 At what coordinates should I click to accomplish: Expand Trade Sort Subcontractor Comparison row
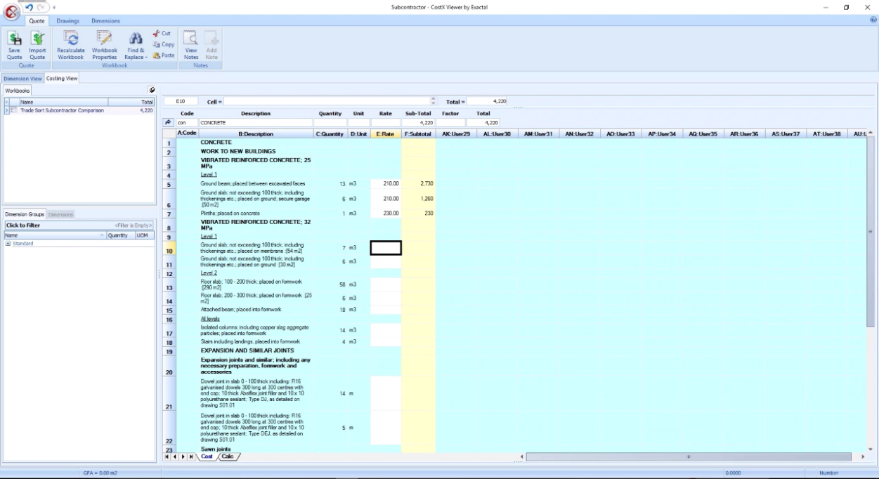coord(7,110)
